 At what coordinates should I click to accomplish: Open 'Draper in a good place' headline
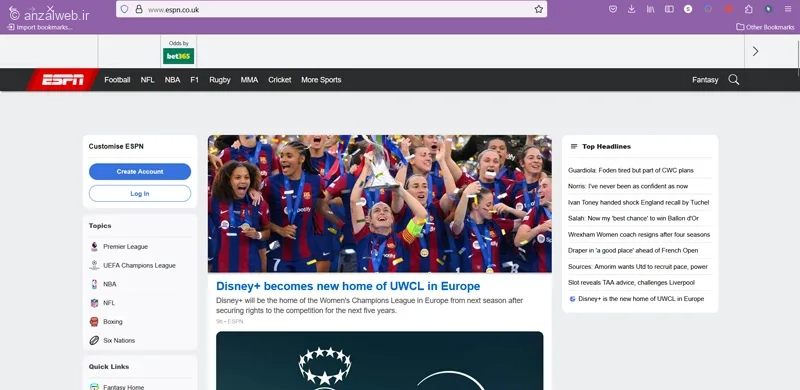[x=633, y=251]
